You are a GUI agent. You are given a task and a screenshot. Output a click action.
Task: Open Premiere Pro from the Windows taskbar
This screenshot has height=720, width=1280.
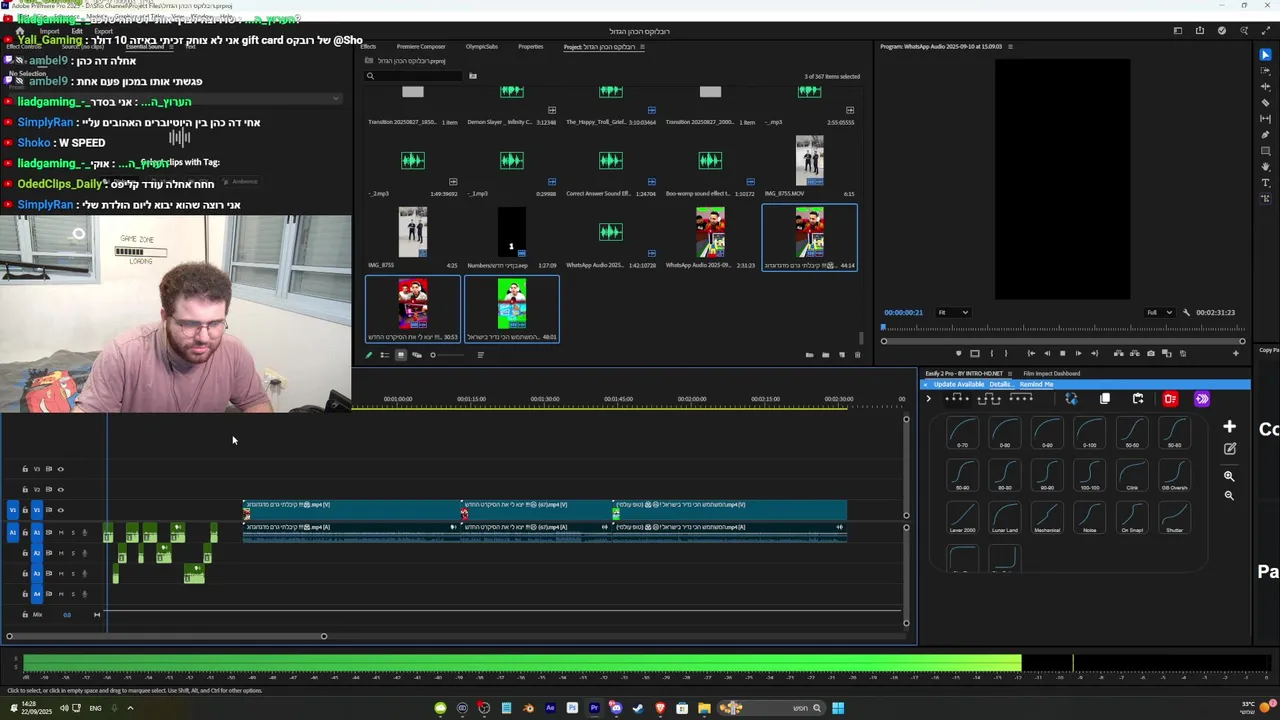click(594, 708)
